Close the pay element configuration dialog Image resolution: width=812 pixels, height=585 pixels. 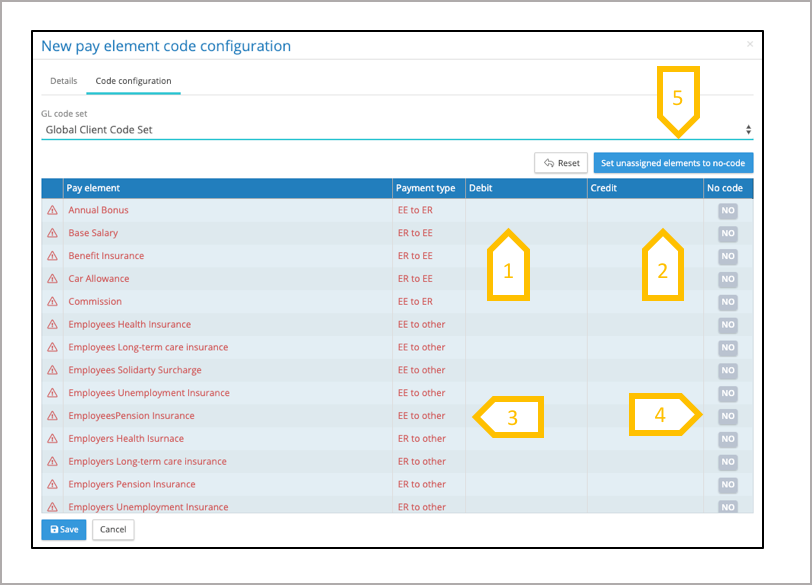[750, 44]
